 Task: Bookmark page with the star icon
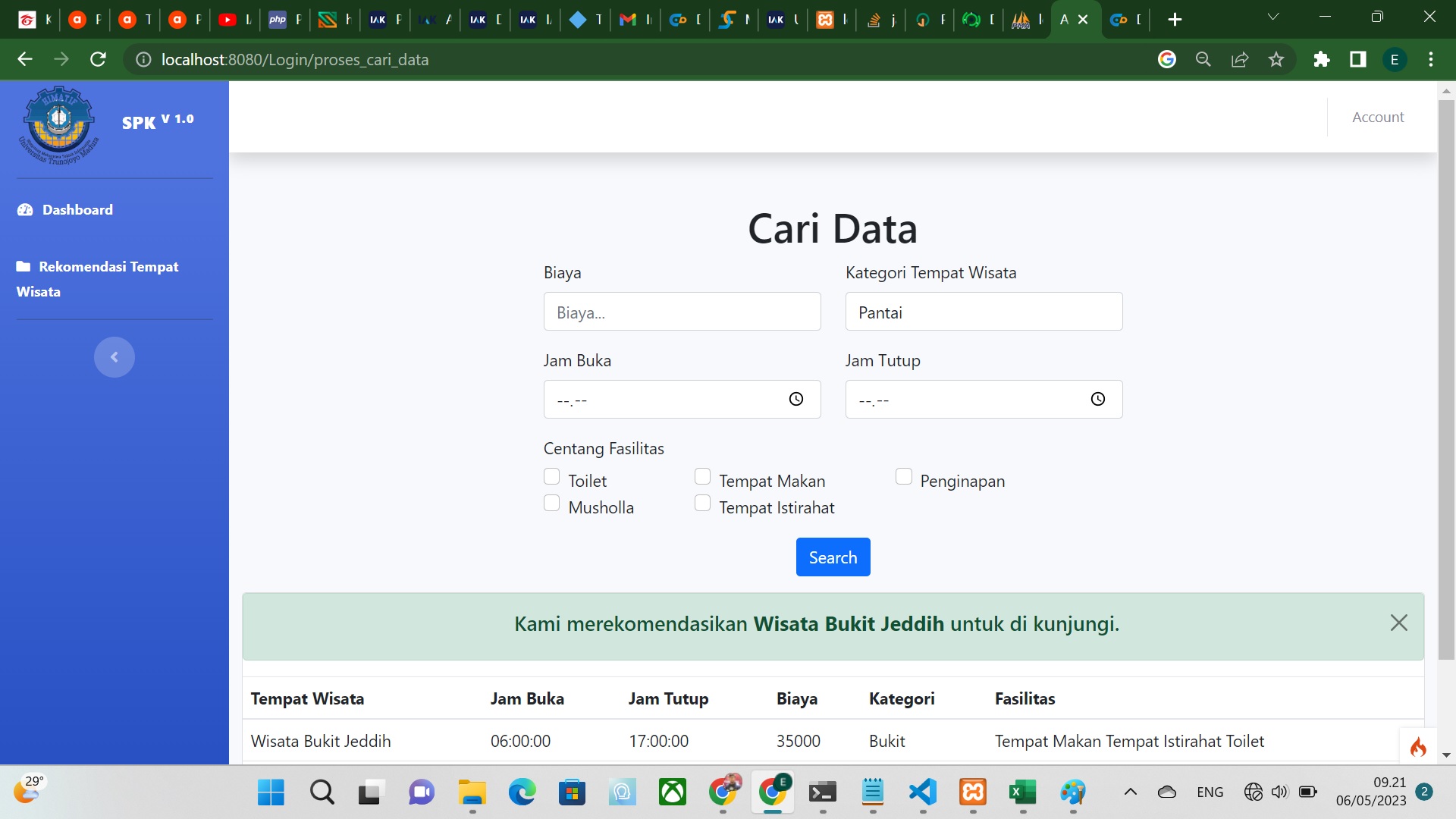[1276, 59]
